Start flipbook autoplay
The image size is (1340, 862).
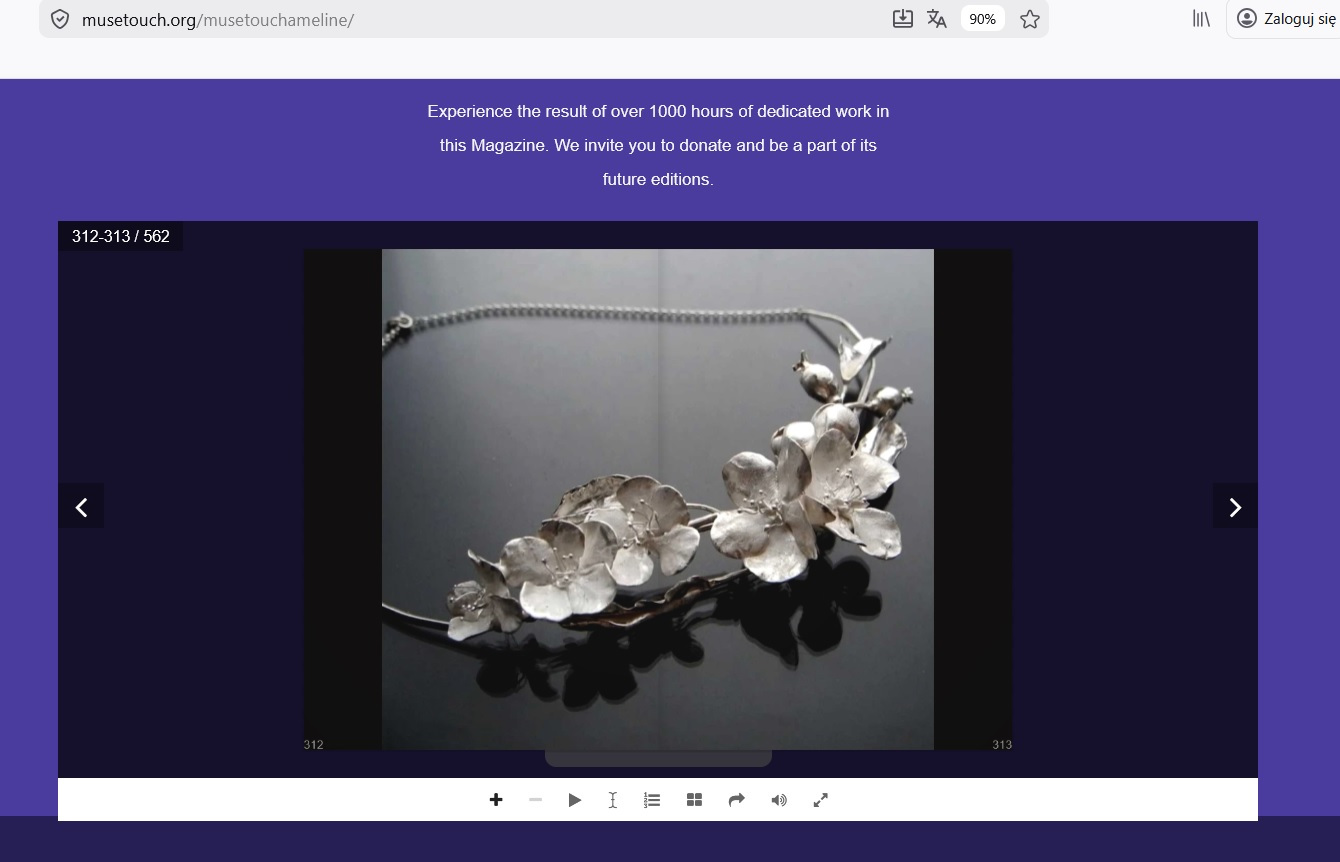tap(575, 800)
